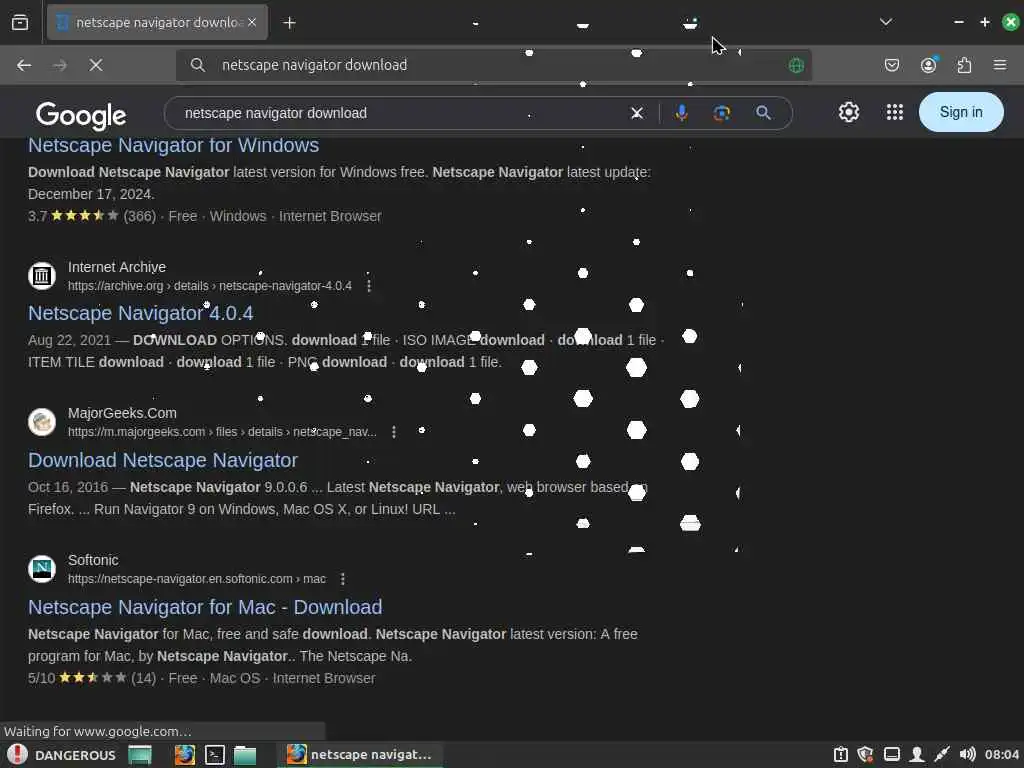This screenshot has height=768, width=1024.
Task: Open the volume speaker tray icon
Action: (x=967, y=755)
